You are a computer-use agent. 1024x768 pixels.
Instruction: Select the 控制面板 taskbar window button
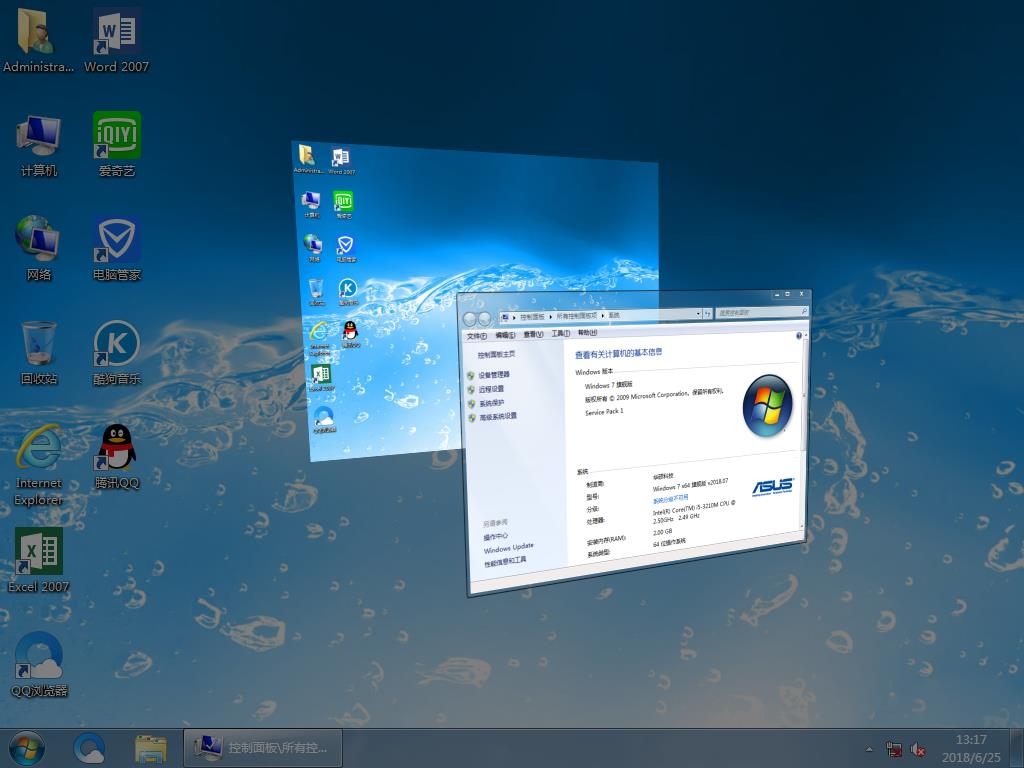263,747
